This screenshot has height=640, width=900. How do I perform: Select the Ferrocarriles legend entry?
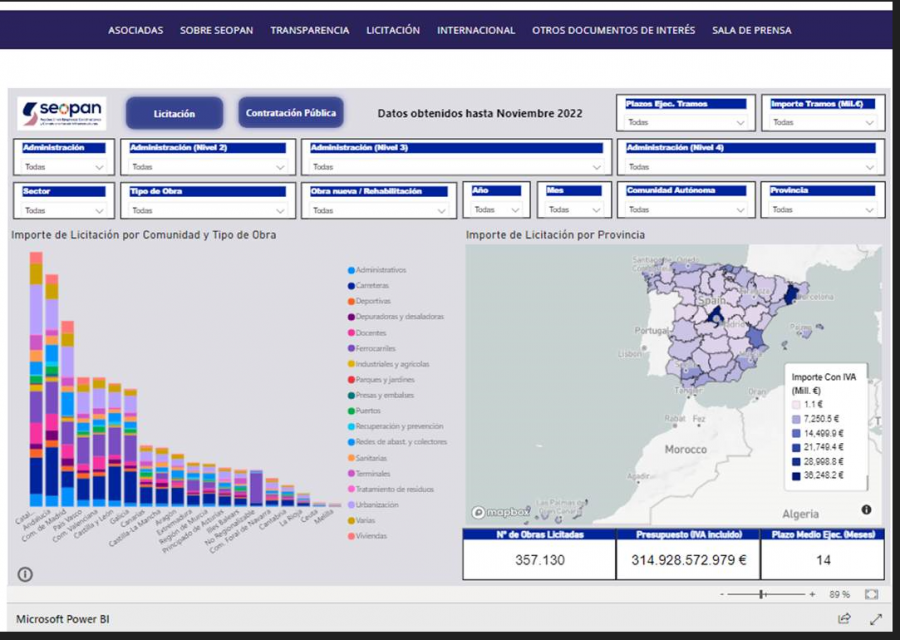coord(372,348)
